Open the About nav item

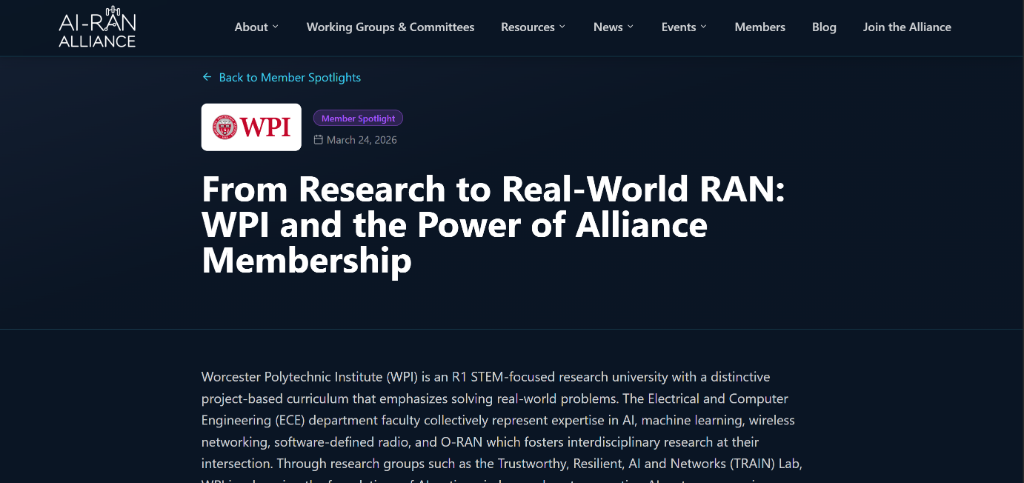(x=251, y=27)
